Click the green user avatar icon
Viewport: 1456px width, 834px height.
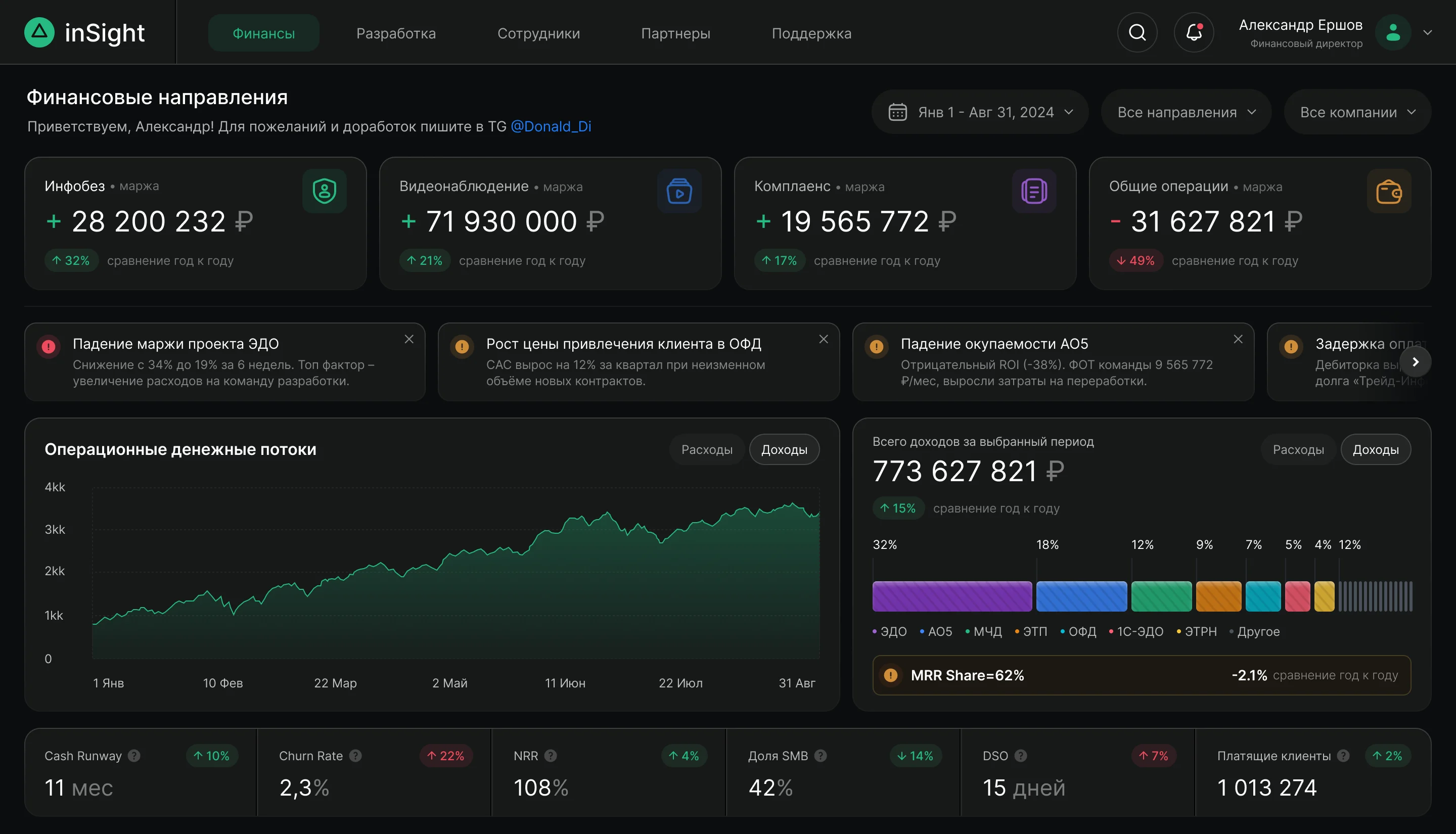(x=1393, y=33)
